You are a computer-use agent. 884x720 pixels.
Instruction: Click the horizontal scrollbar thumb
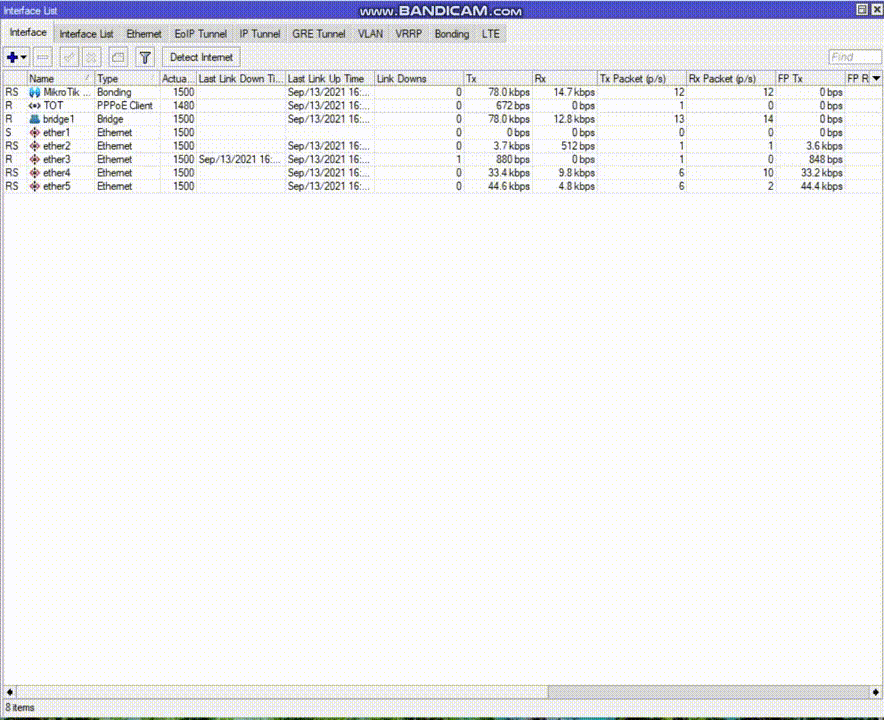tap(709, 692)
